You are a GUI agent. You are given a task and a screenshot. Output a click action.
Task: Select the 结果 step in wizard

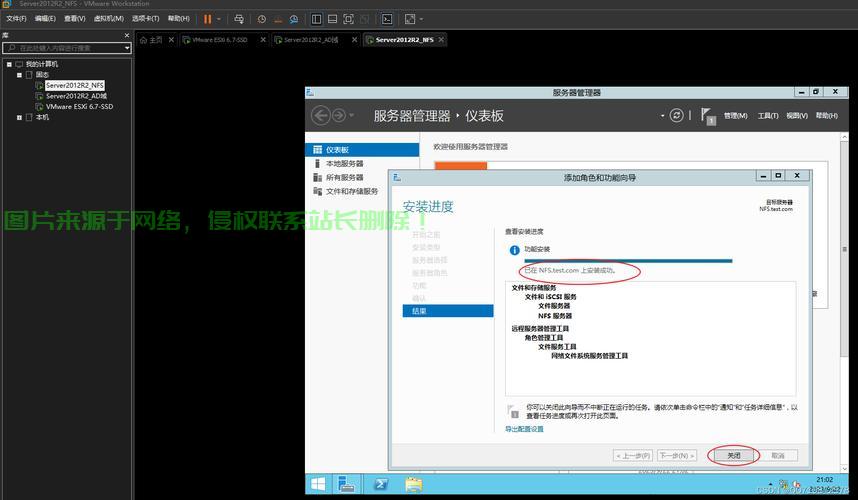coord(448,311)
